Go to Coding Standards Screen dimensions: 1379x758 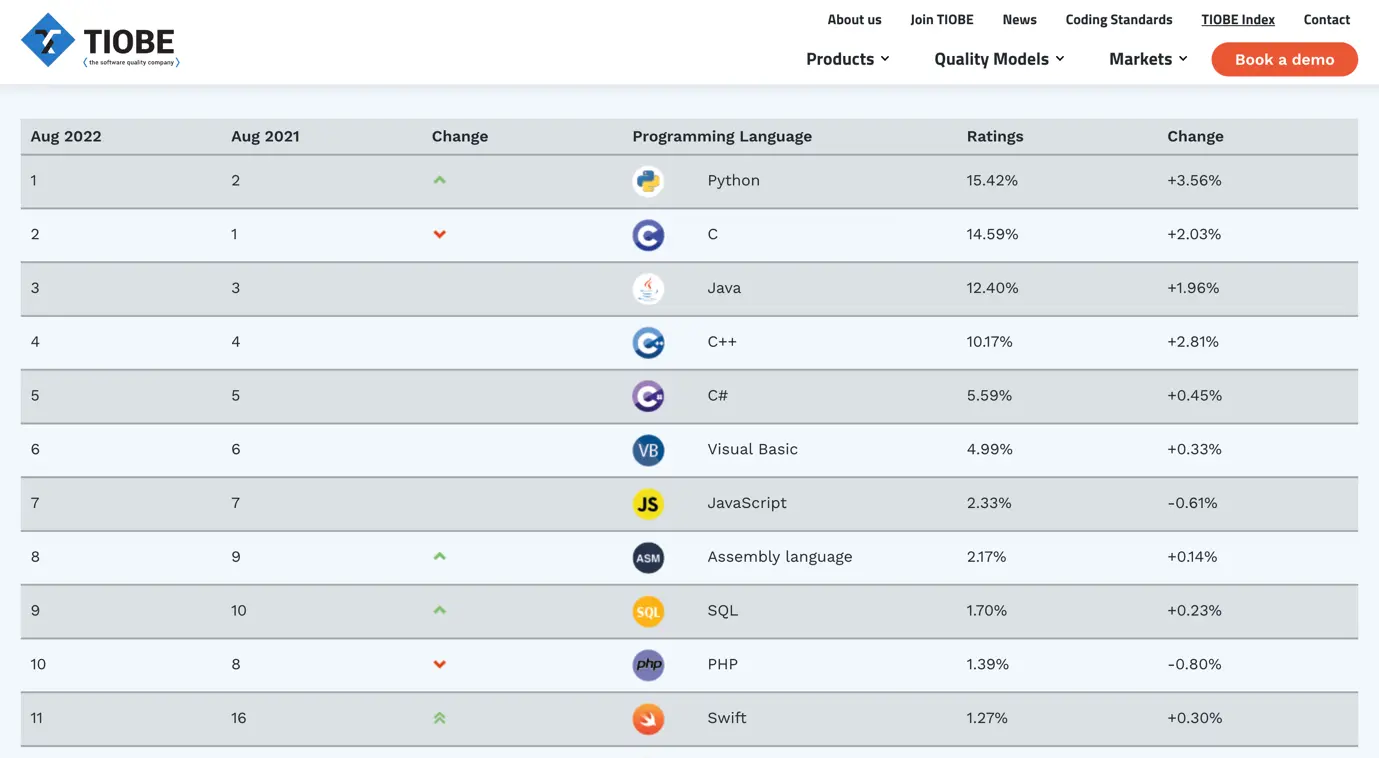pos(1118,19)
